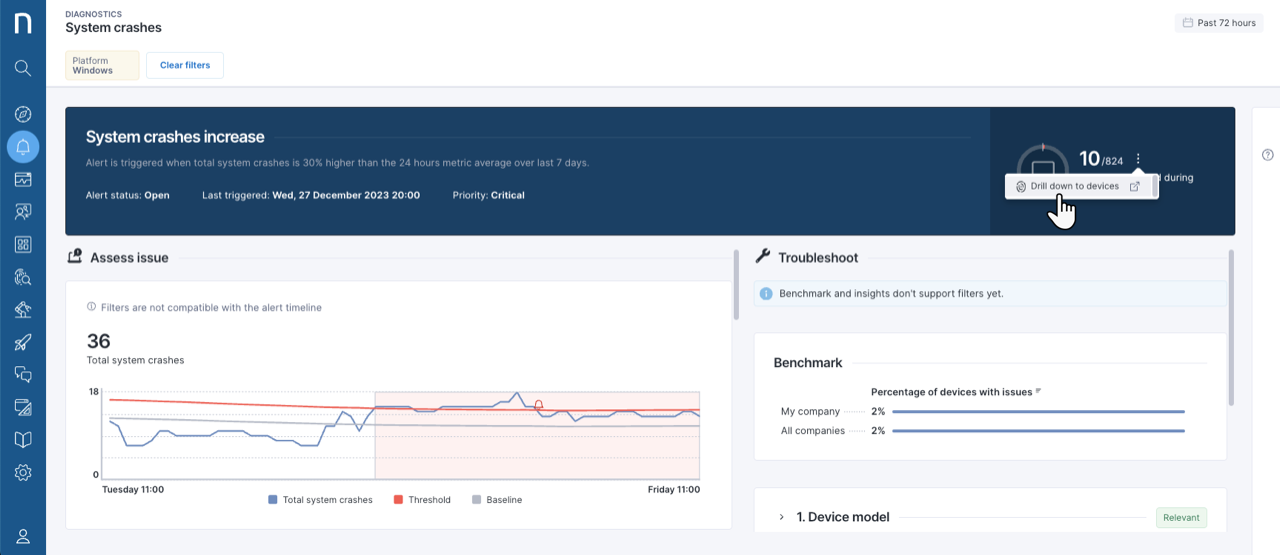Expand the Device model section

[x=782, y=517]
